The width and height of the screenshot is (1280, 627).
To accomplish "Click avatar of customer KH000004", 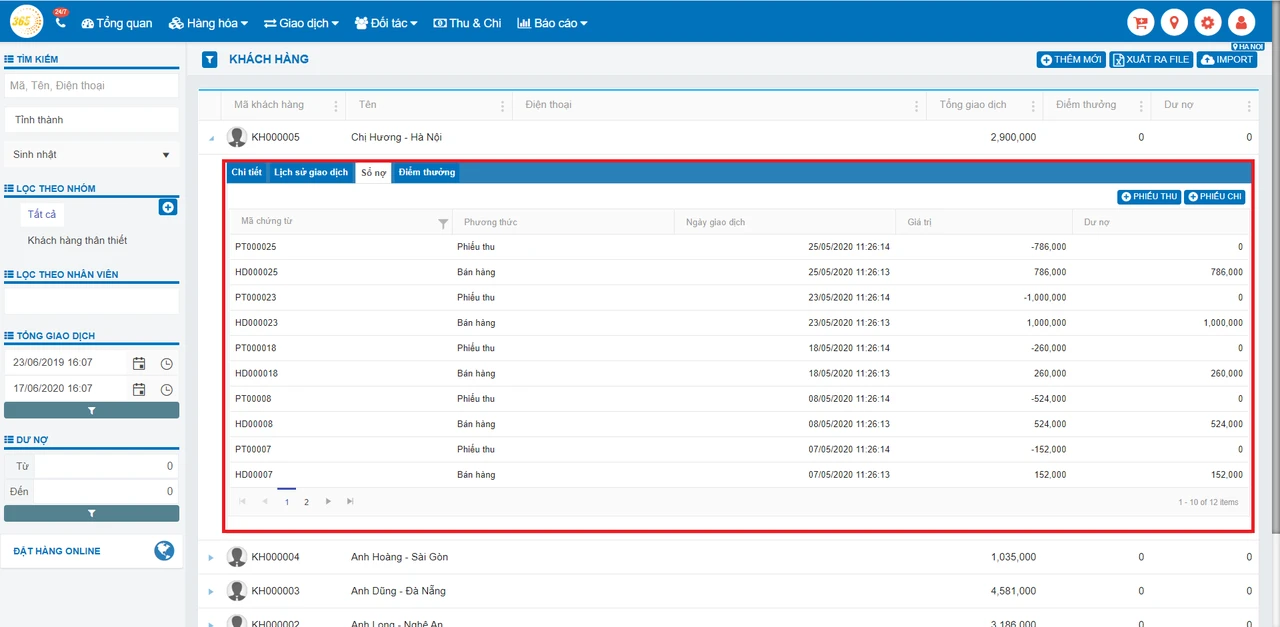I will click(237, 557).
